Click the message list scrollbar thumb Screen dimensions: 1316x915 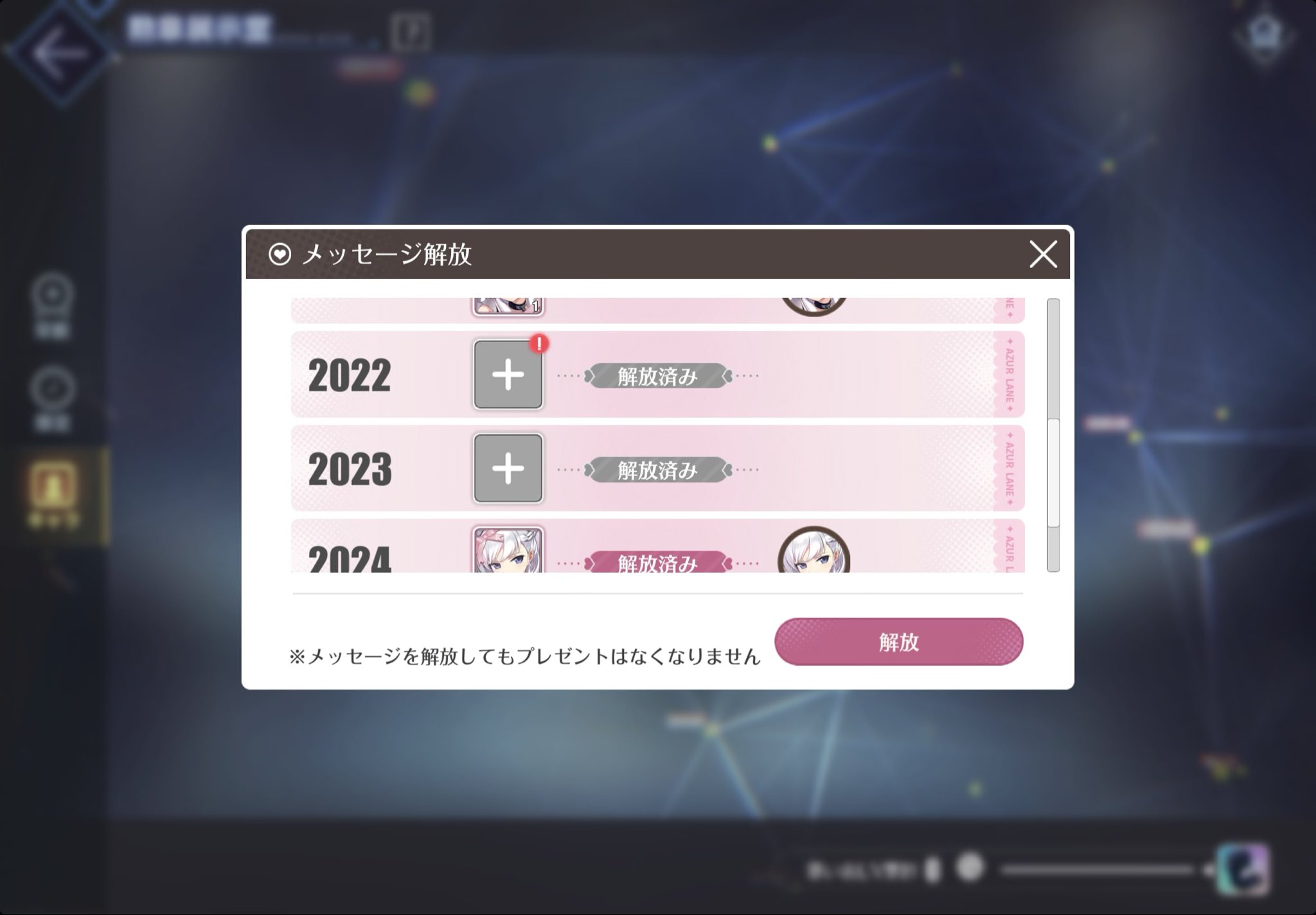[1053, 473]
